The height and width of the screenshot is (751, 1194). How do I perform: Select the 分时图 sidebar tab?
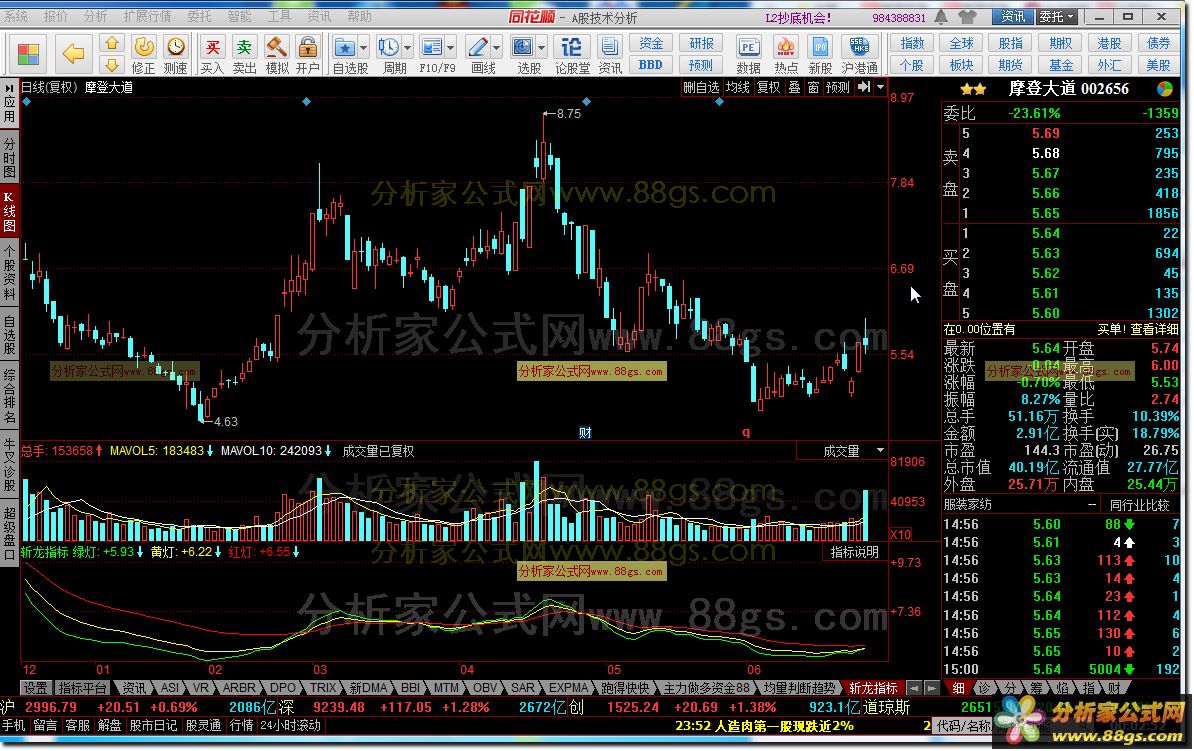9,158
